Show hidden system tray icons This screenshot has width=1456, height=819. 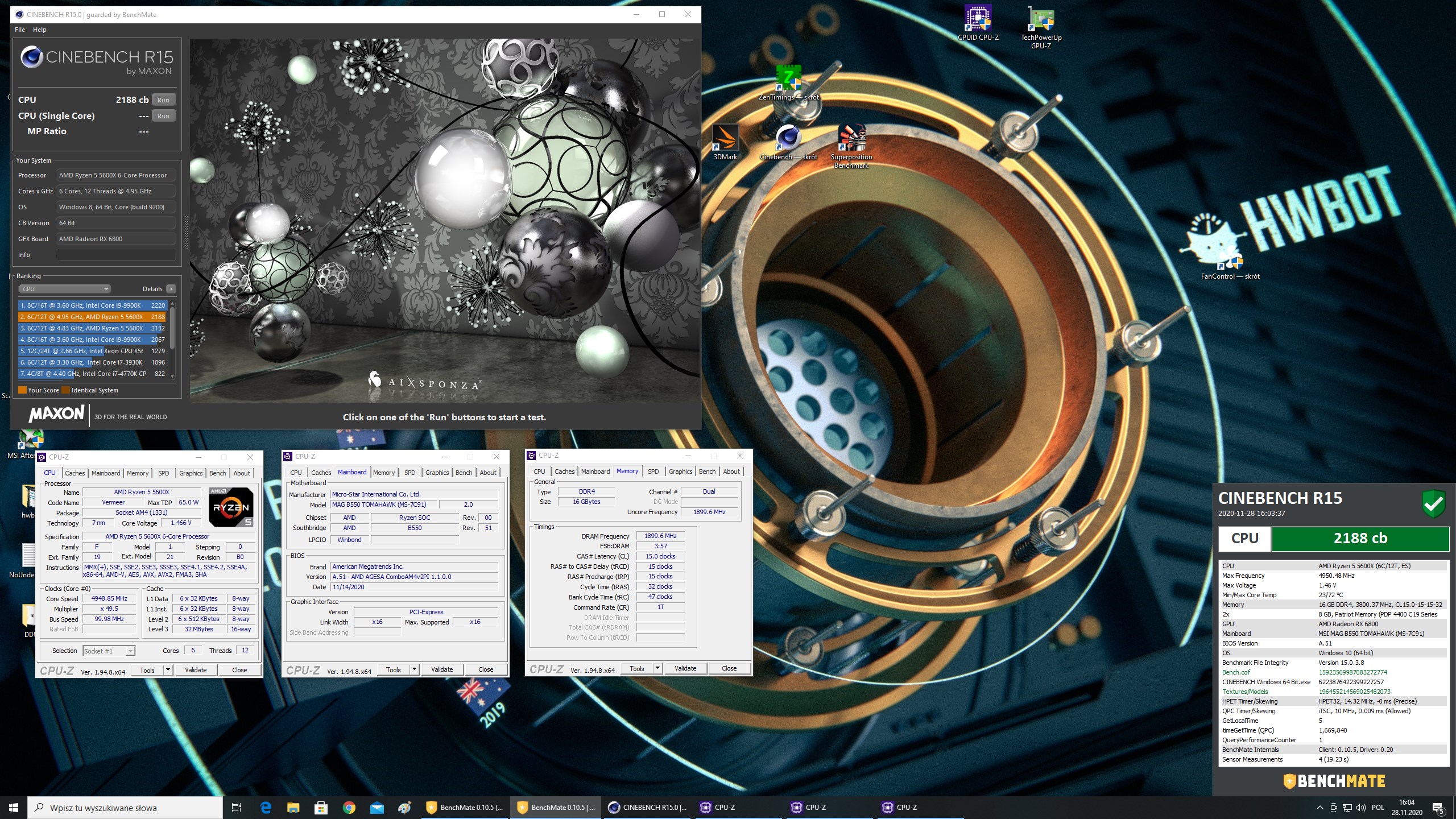[x=1319, y=808]
